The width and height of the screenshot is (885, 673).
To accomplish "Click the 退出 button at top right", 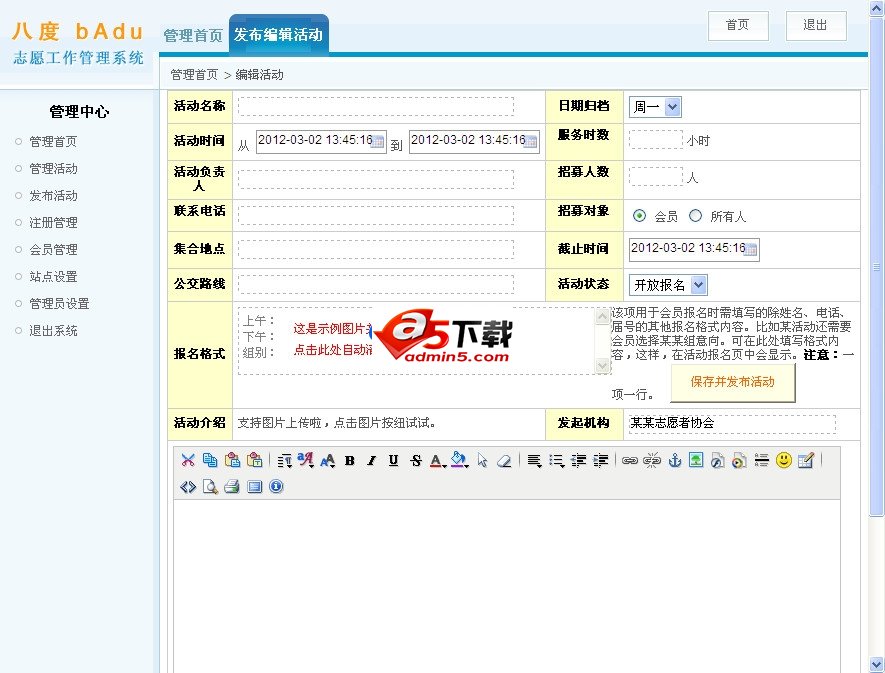I will 816,25.
